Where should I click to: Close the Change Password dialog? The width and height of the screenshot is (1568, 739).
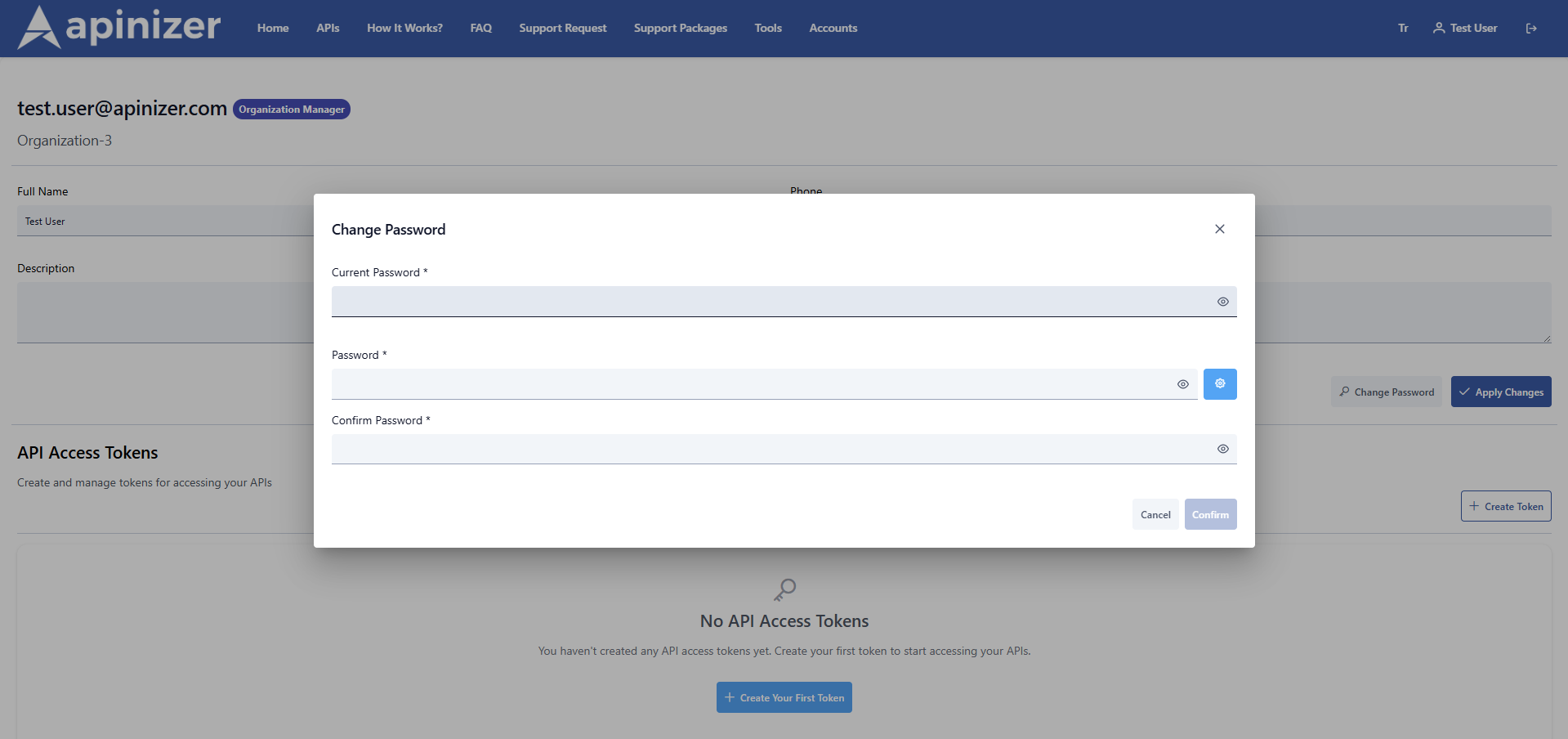1219,229
